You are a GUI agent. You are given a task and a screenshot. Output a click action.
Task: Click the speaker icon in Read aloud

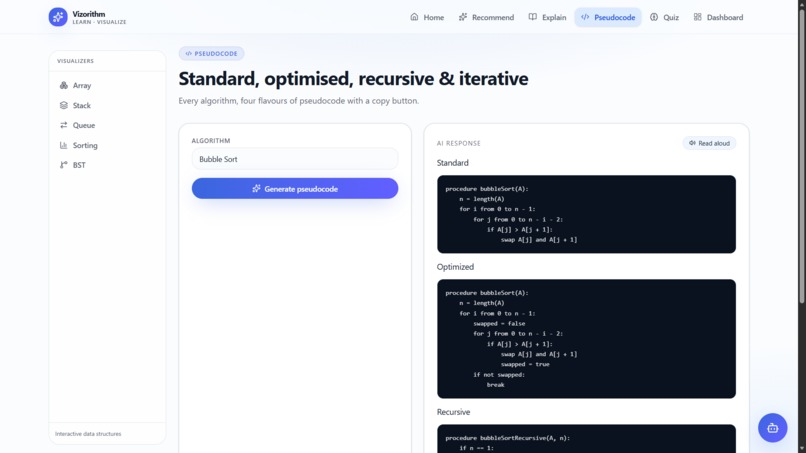[692, 143]
